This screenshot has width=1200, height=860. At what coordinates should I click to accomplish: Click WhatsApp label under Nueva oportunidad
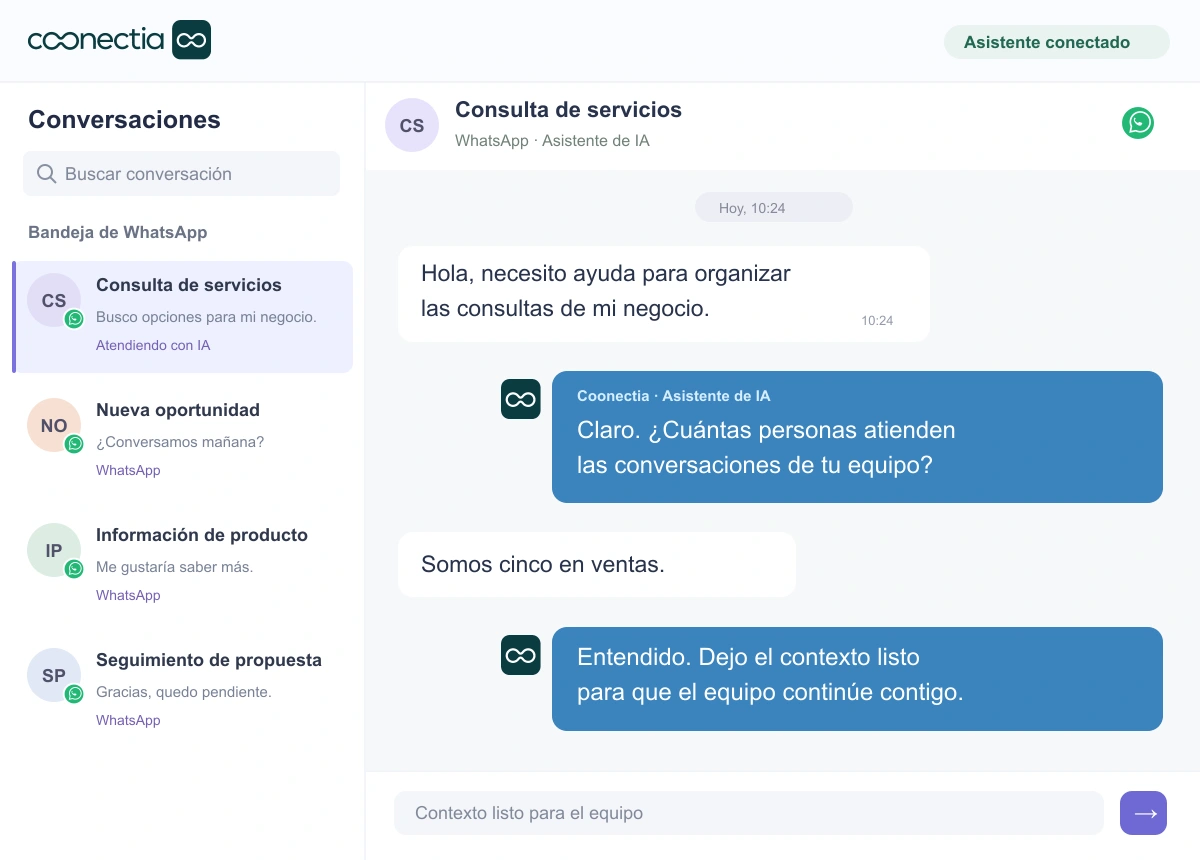[x=128, y=470]
